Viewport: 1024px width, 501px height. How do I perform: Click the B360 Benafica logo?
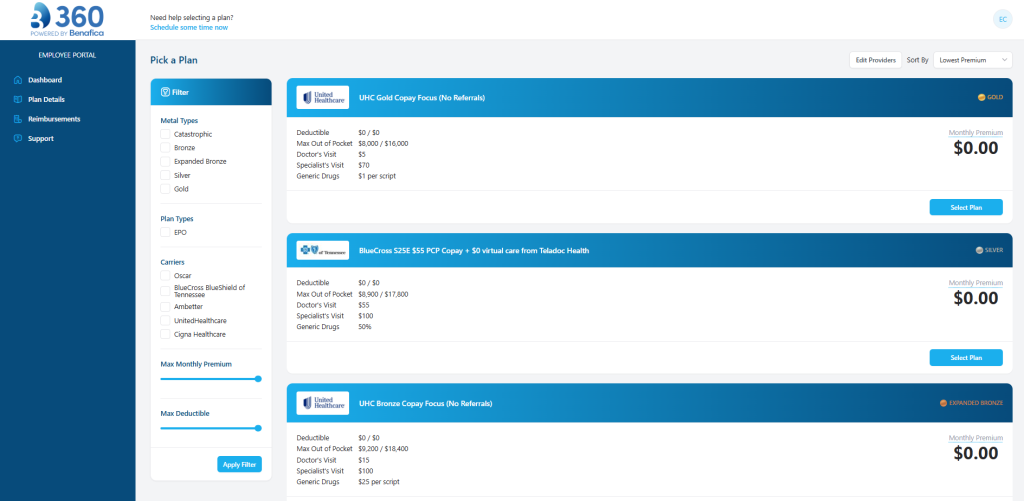tap(67, 20)
